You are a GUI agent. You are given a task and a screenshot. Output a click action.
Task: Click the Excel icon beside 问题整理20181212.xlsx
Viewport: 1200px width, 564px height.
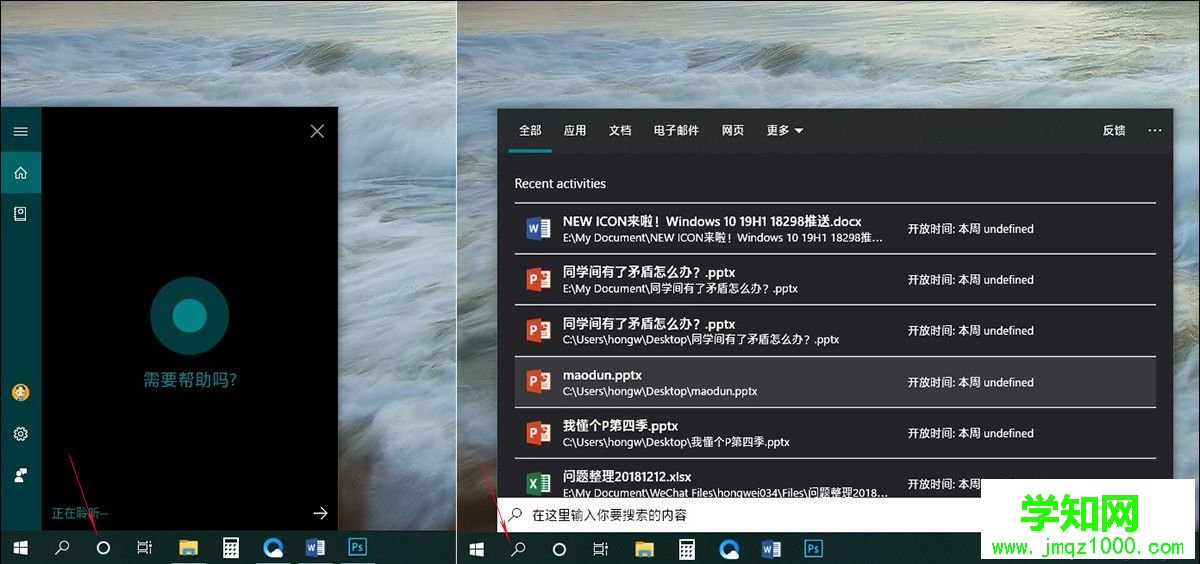(539, 484)
